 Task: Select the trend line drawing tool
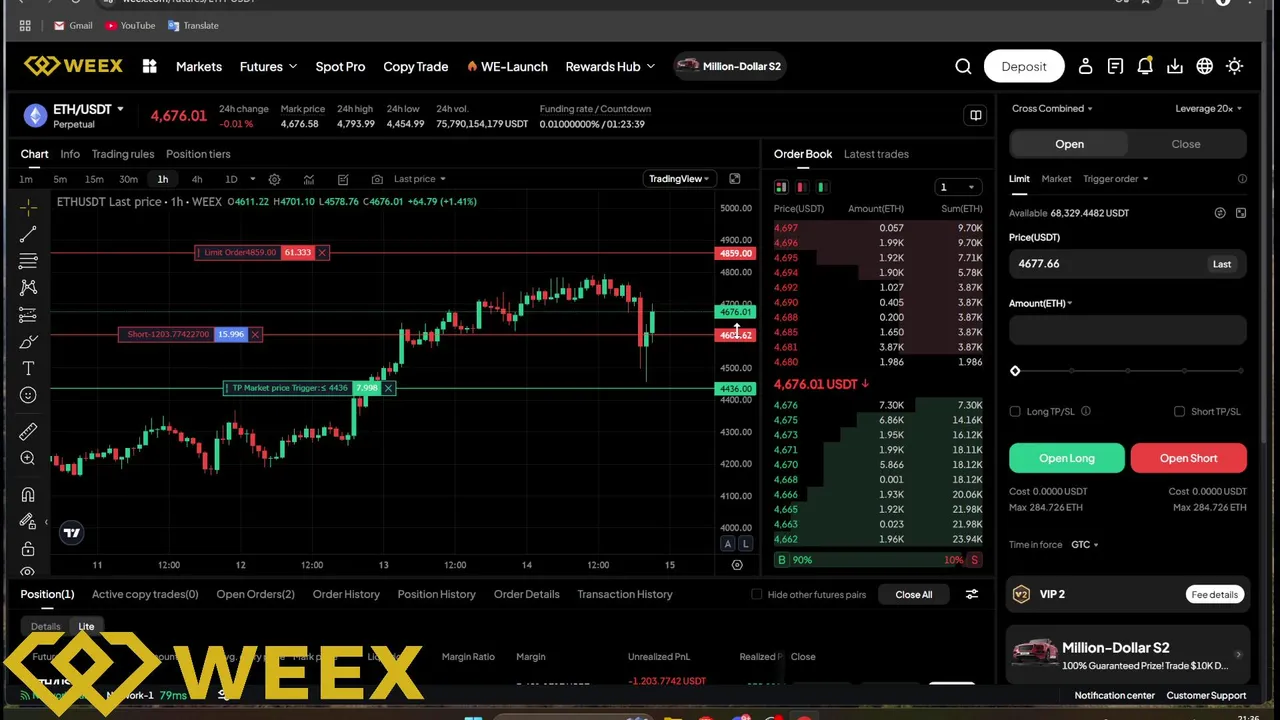[x=28, y=234]
